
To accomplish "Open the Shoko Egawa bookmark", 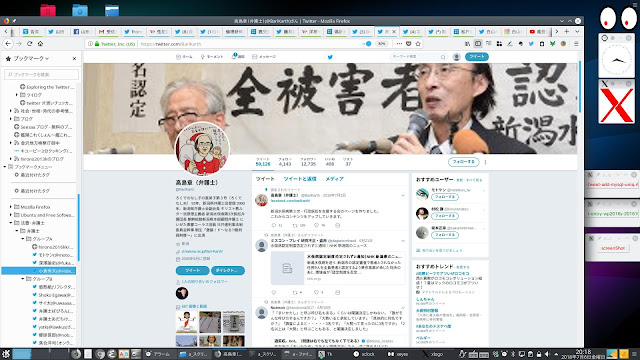I will pos(53,295).
